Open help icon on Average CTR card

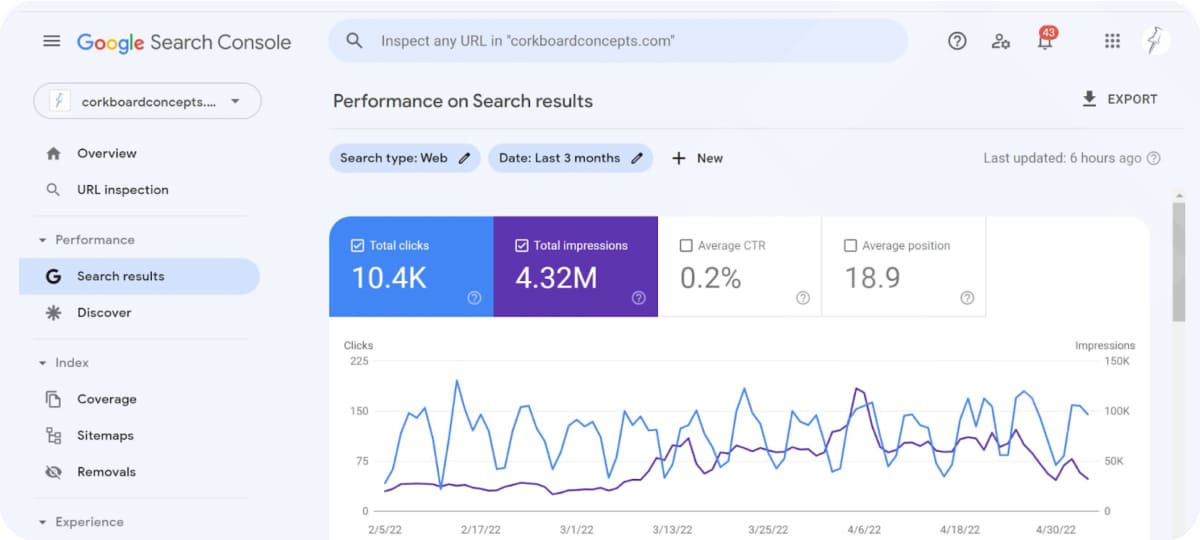coord(803,298)
